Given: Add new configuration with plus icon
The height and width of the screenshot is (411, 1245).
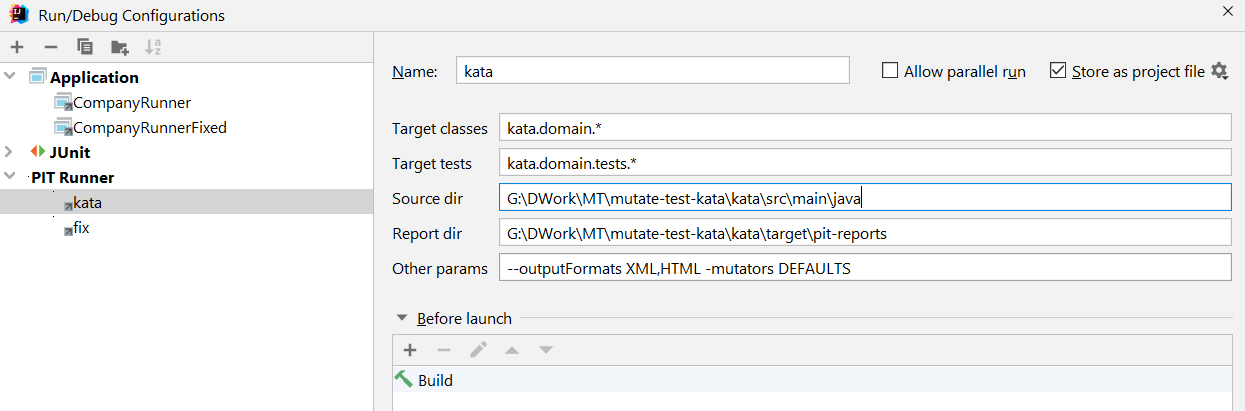Looking at the screenshot, I should pyautogui.click(x=17, y=47).
